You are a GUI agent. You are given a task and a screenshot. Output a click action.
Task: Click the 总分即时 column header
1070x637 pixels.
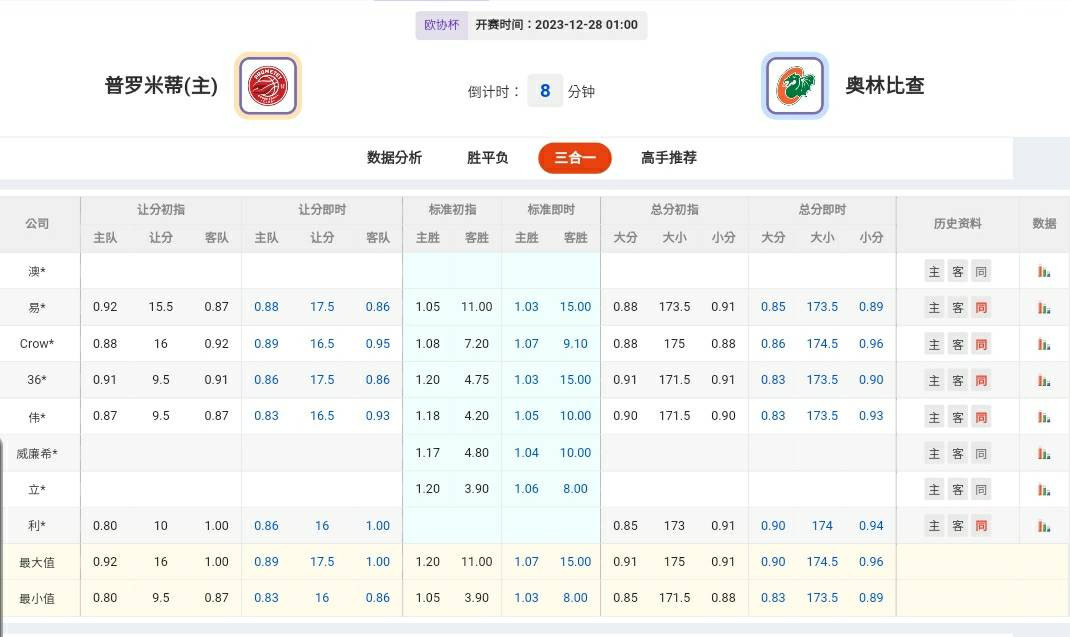coord(822,210)
